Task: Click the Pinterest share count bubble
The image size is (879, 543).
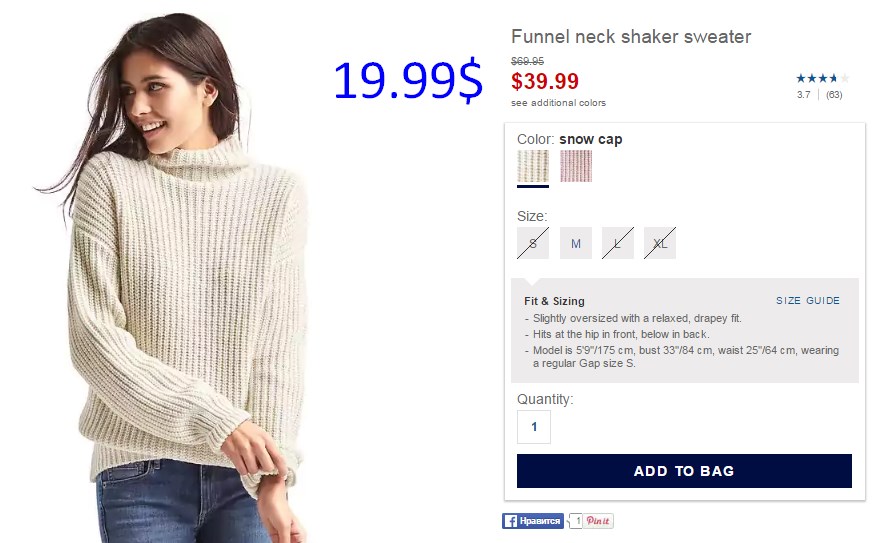Action: (576, 521)
